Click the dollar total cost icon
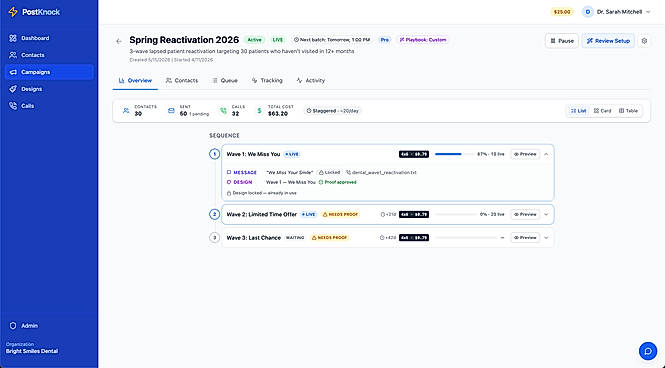Viewport: 665px width, 368px height. point(259,111)
